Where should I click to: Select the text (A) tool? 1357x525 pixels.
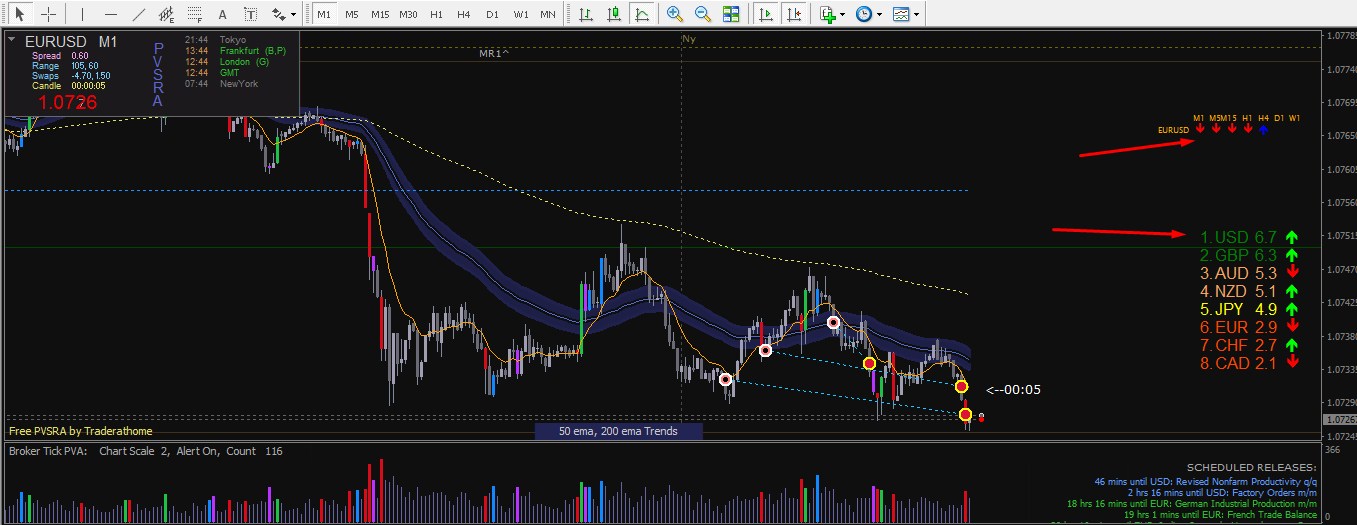click(222, 15)
